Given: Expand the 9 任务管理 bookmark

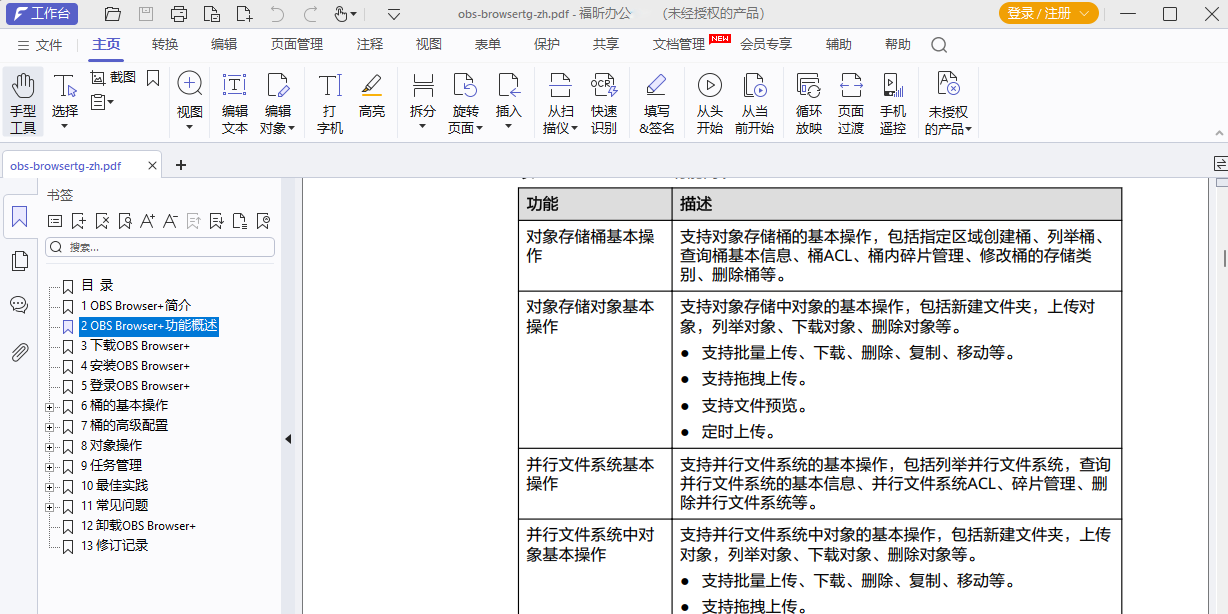Looking at the screenshot, I should point(50,466).
